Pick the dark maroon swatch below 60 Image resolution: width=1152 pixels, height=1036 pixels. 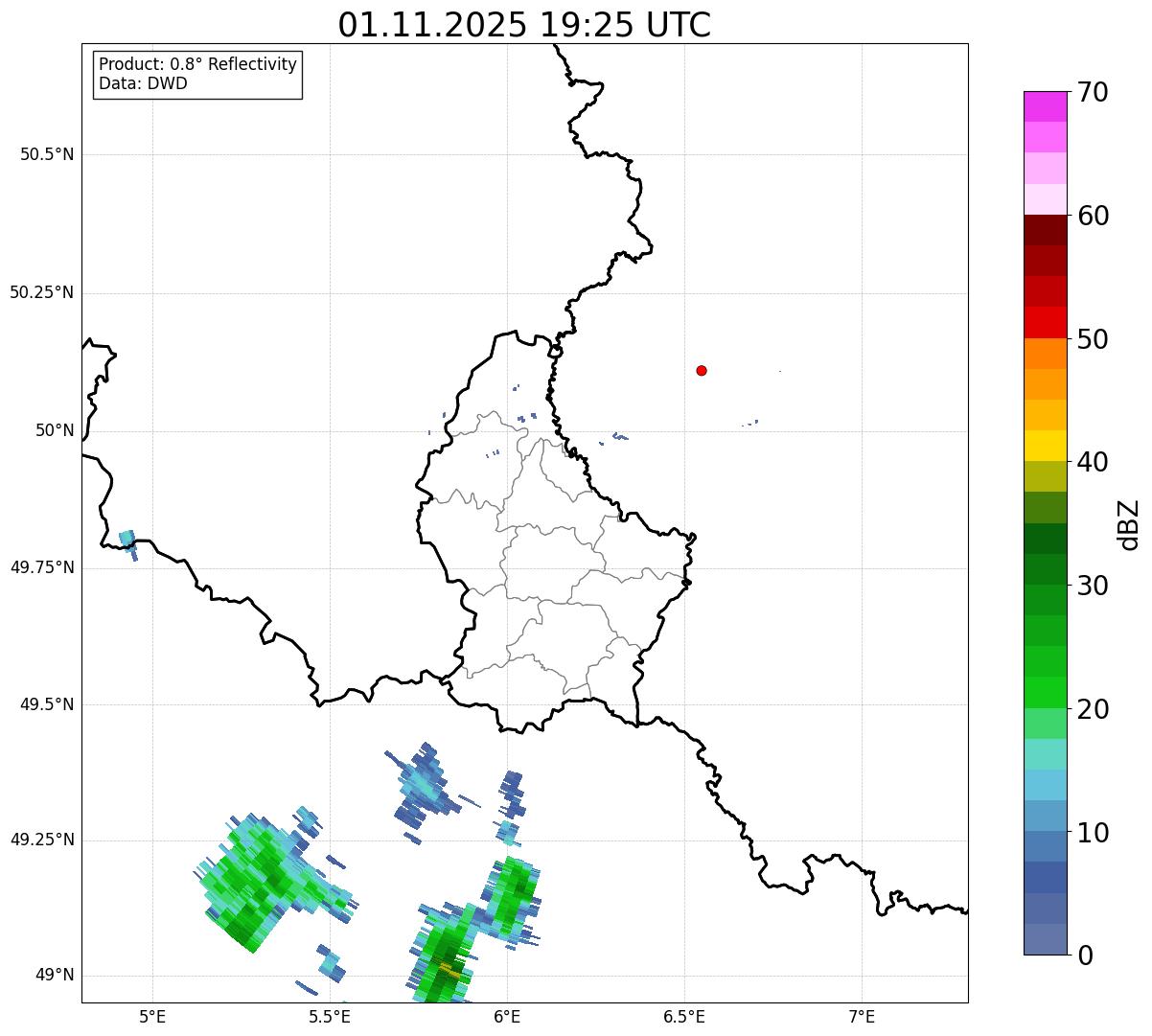(1045, 230)
